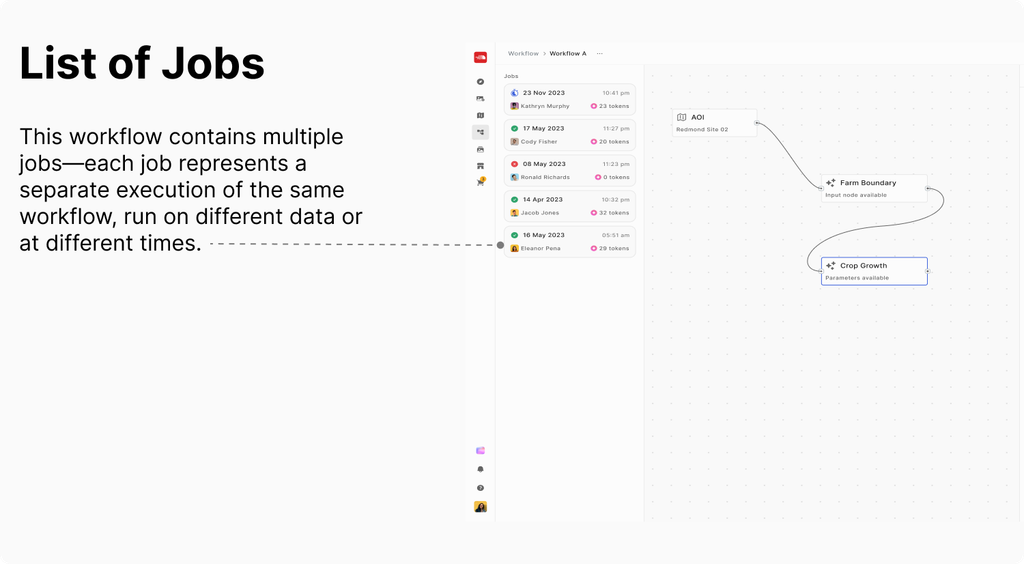The height and width of the screenshot is (564, 1024).
Task: Open the help question mark icon
Action: [x=480, y=488]
